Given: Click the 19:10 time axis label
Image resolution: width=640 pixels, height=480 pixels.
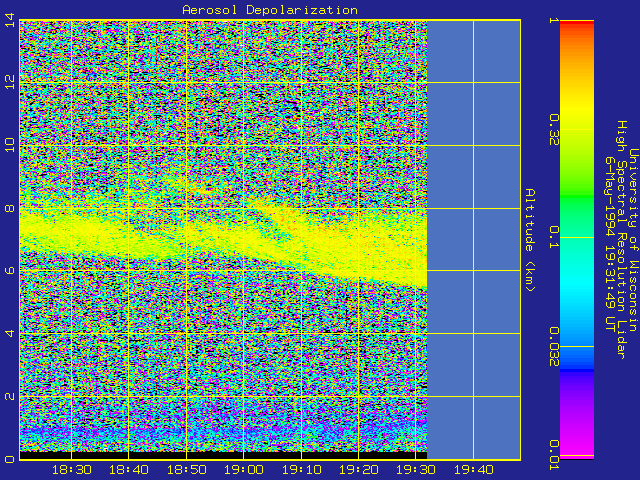Looking at the screenshot, I should click(302, 470).
